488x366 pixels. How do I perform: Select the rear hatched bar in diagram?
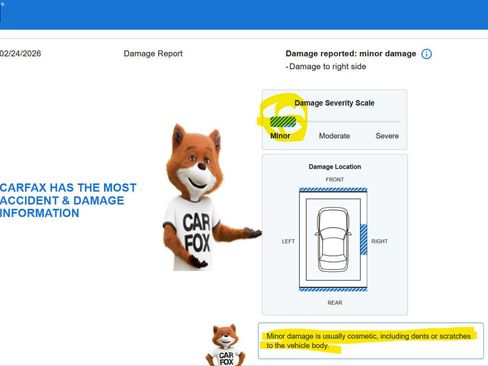[333, 290]
